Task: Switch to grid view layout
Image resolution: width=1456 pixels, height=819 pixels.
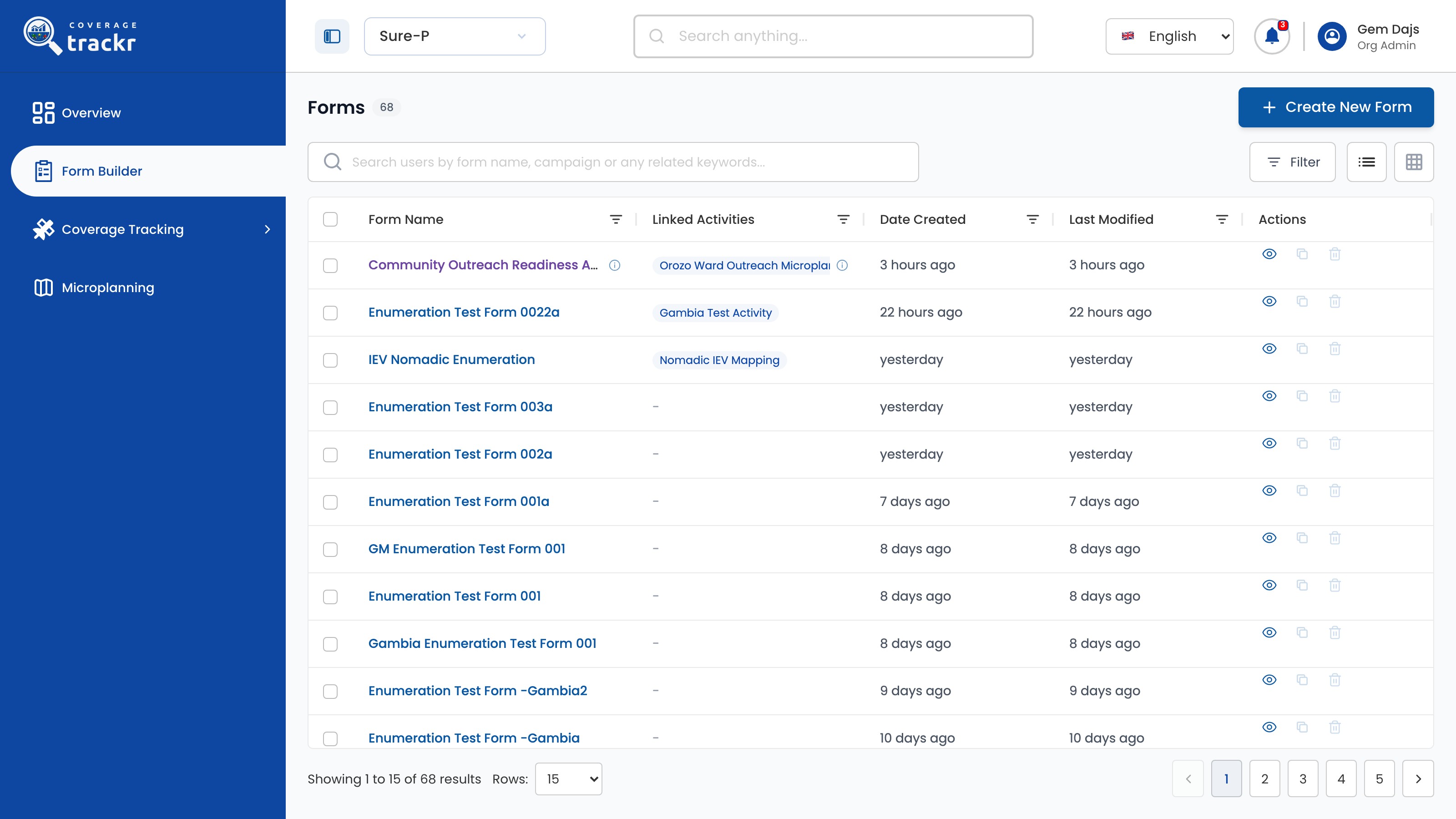Action: point(1414,162)
